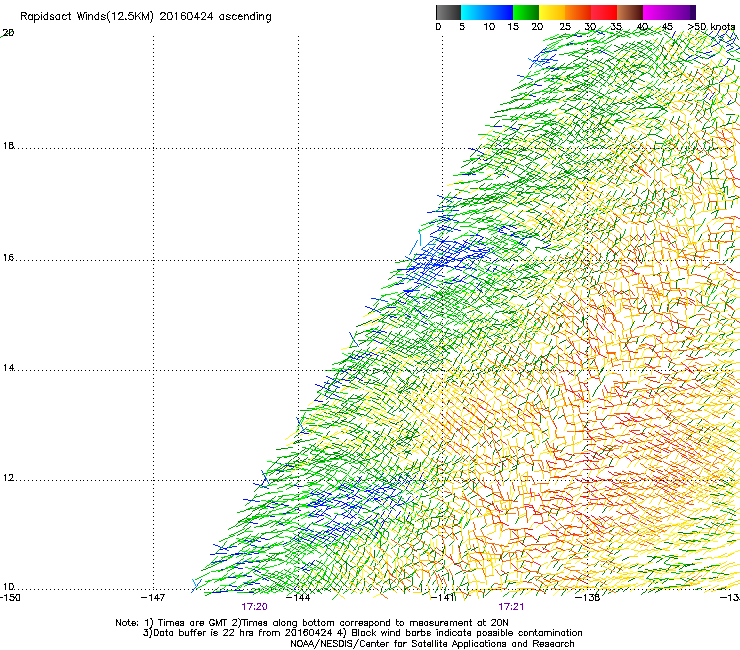Click the orange 25-30 knots legend swatch
This screenshot has width=740, height=650.
click(x=578, y=12)
